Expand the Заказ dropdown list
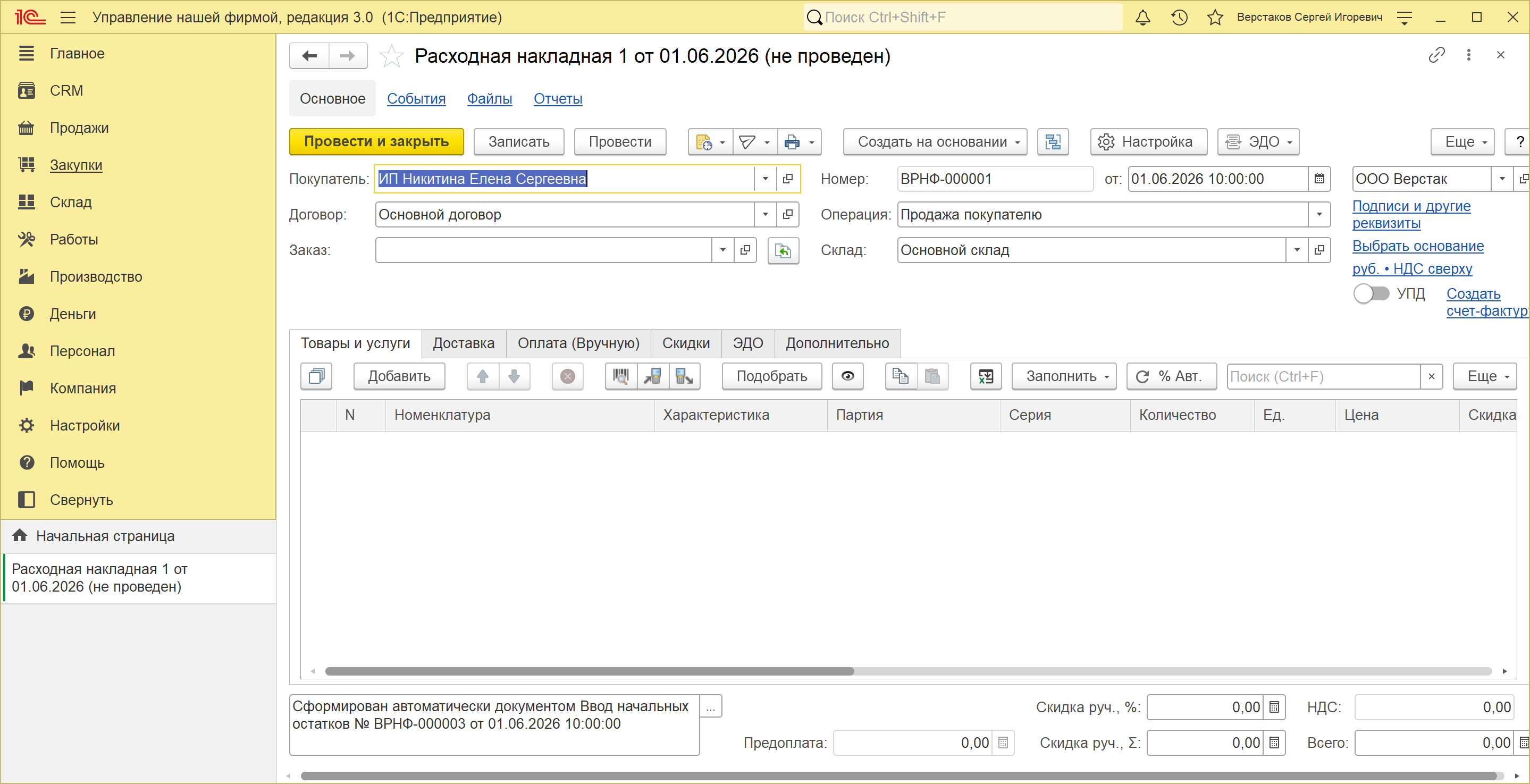This screenshot has width=1530, height=784. coord(722,250)
